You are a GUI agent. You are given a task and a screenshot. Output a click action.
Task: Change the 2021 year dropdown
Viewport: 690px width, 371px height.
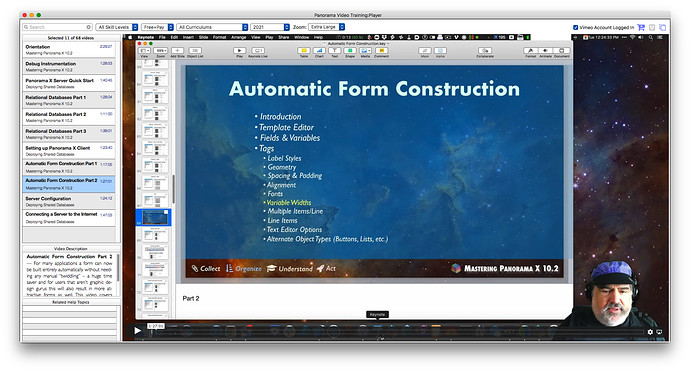click(x=270, y=27)
